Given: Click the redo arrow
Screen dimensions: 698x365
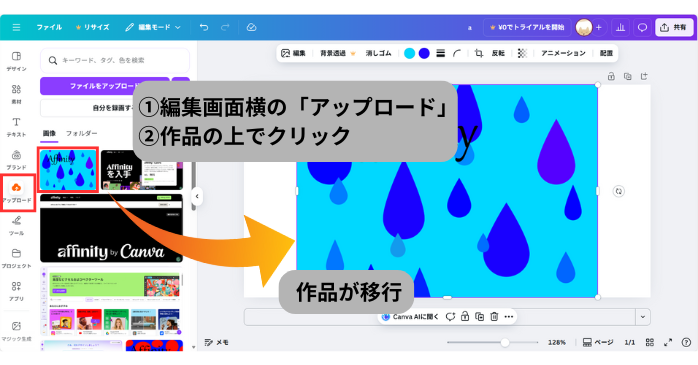Looking at the screenshot, I should pyautogui.click(x=225, y=28).
